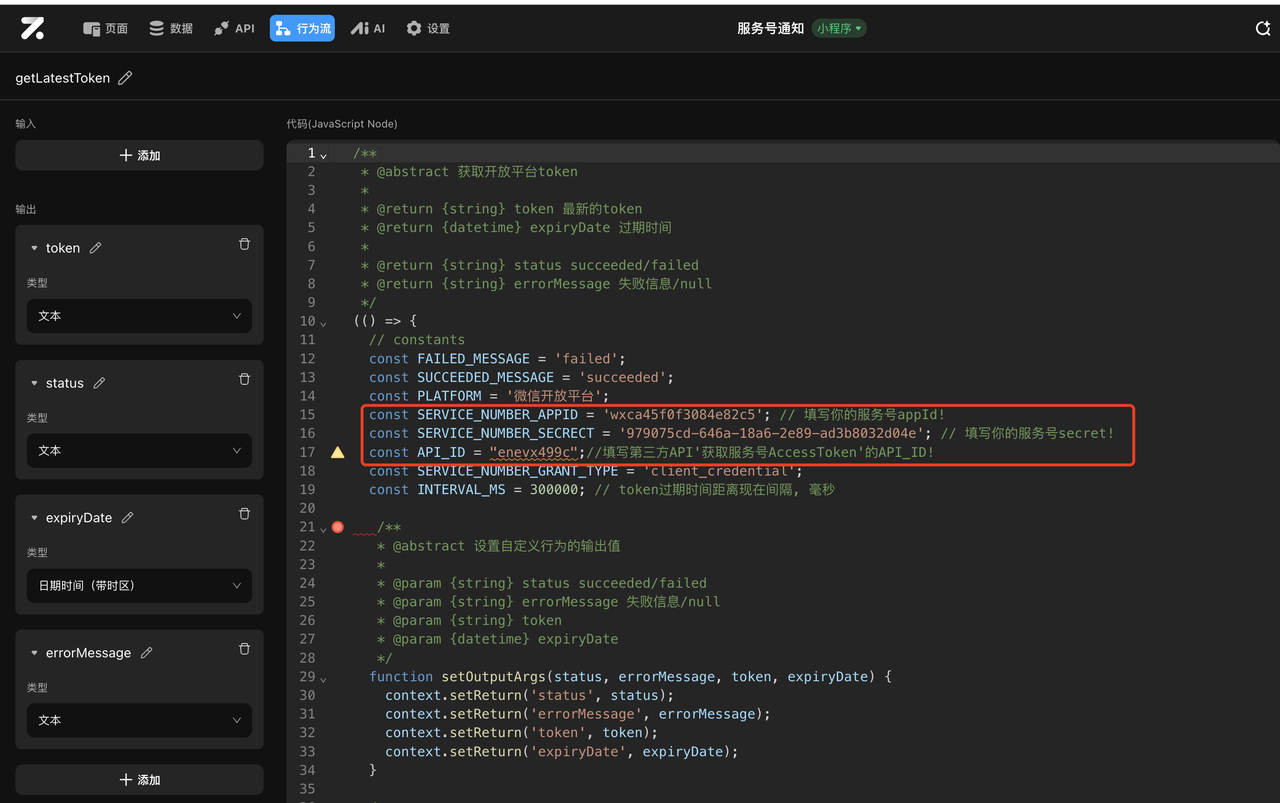The width and height of the screenshot is (1280, 803).
Task: Click the refresh icon at top right
Action: tap(1263, 29)
